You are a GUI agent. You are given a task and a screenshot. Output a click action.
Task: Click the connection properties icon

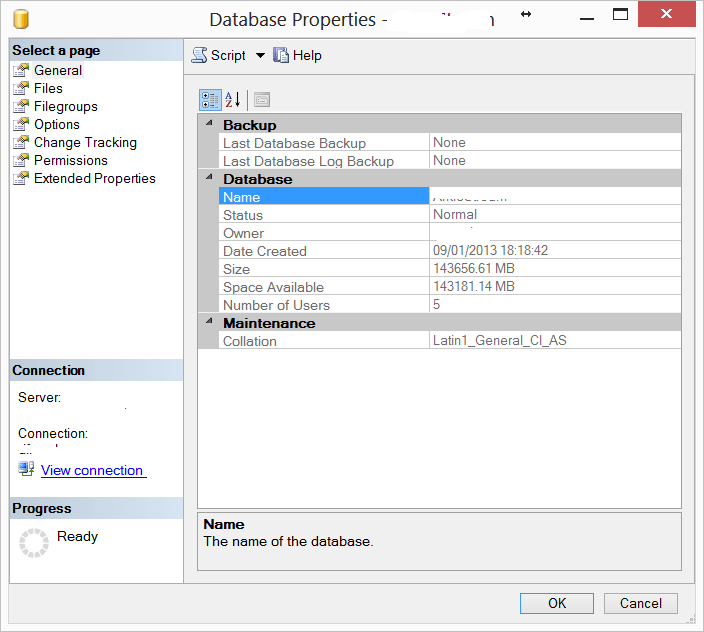(x=26, y=469)
